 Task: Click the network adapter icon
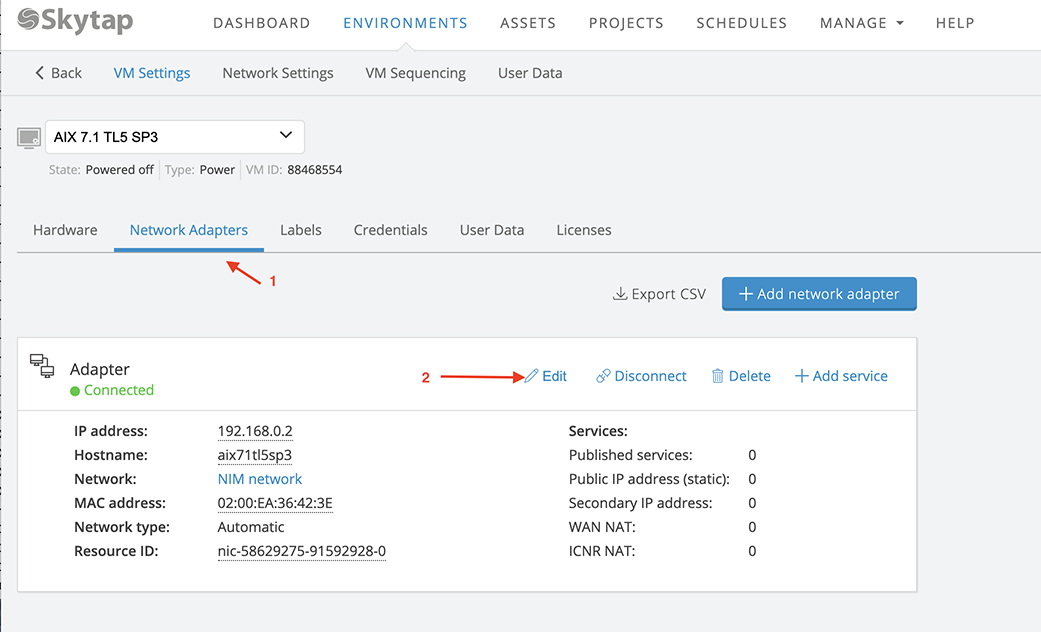(x=42, y=366)
